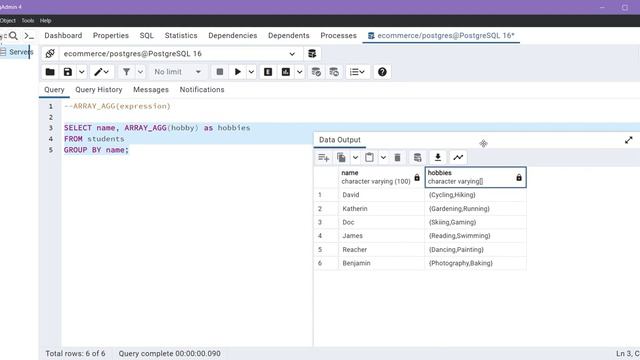Click Paste clipboard icon in Data Output
Image resolution: width=640 pixels, height=360 pixels.
369,158
